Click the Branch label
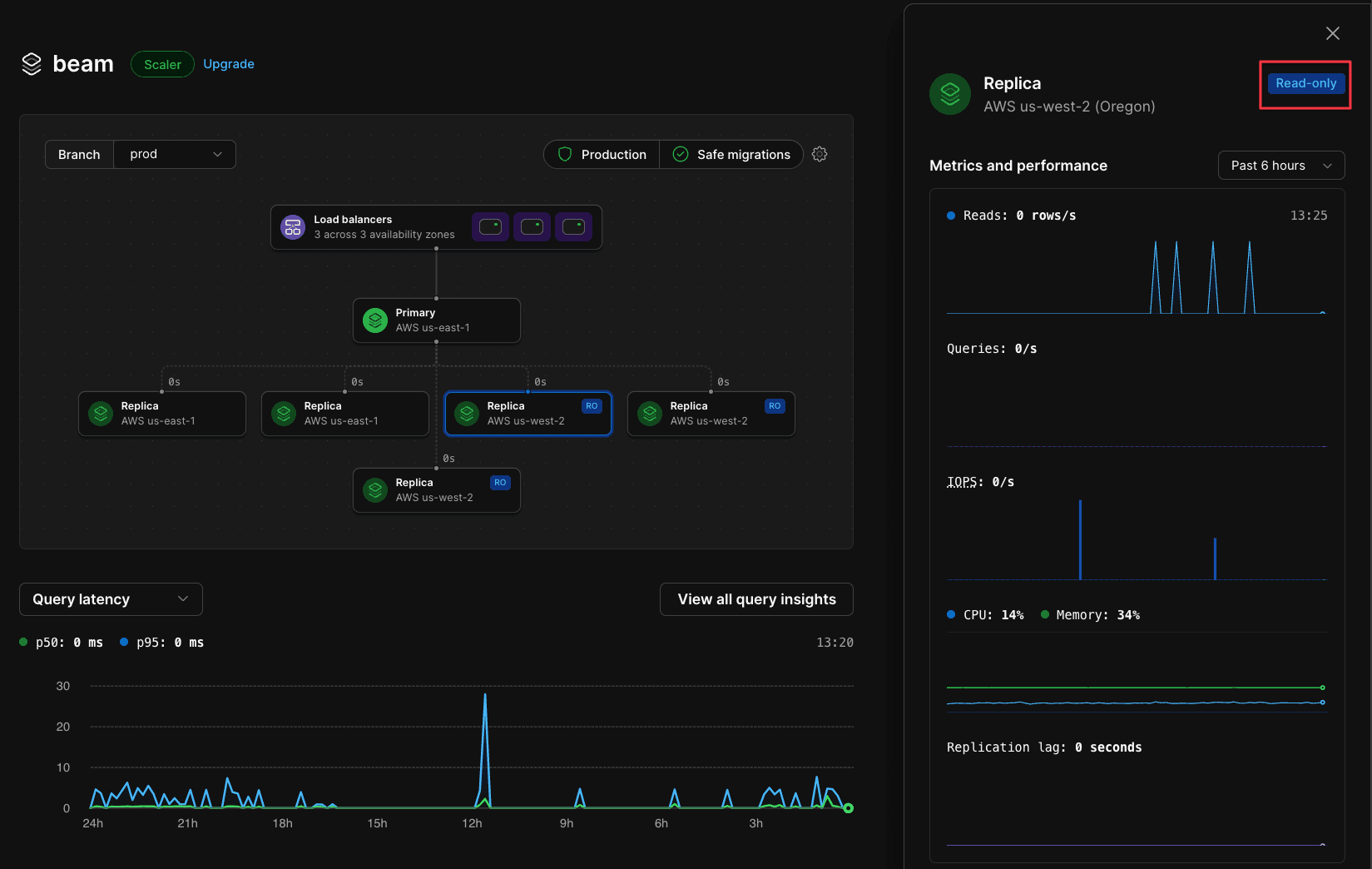 point(79,154)
